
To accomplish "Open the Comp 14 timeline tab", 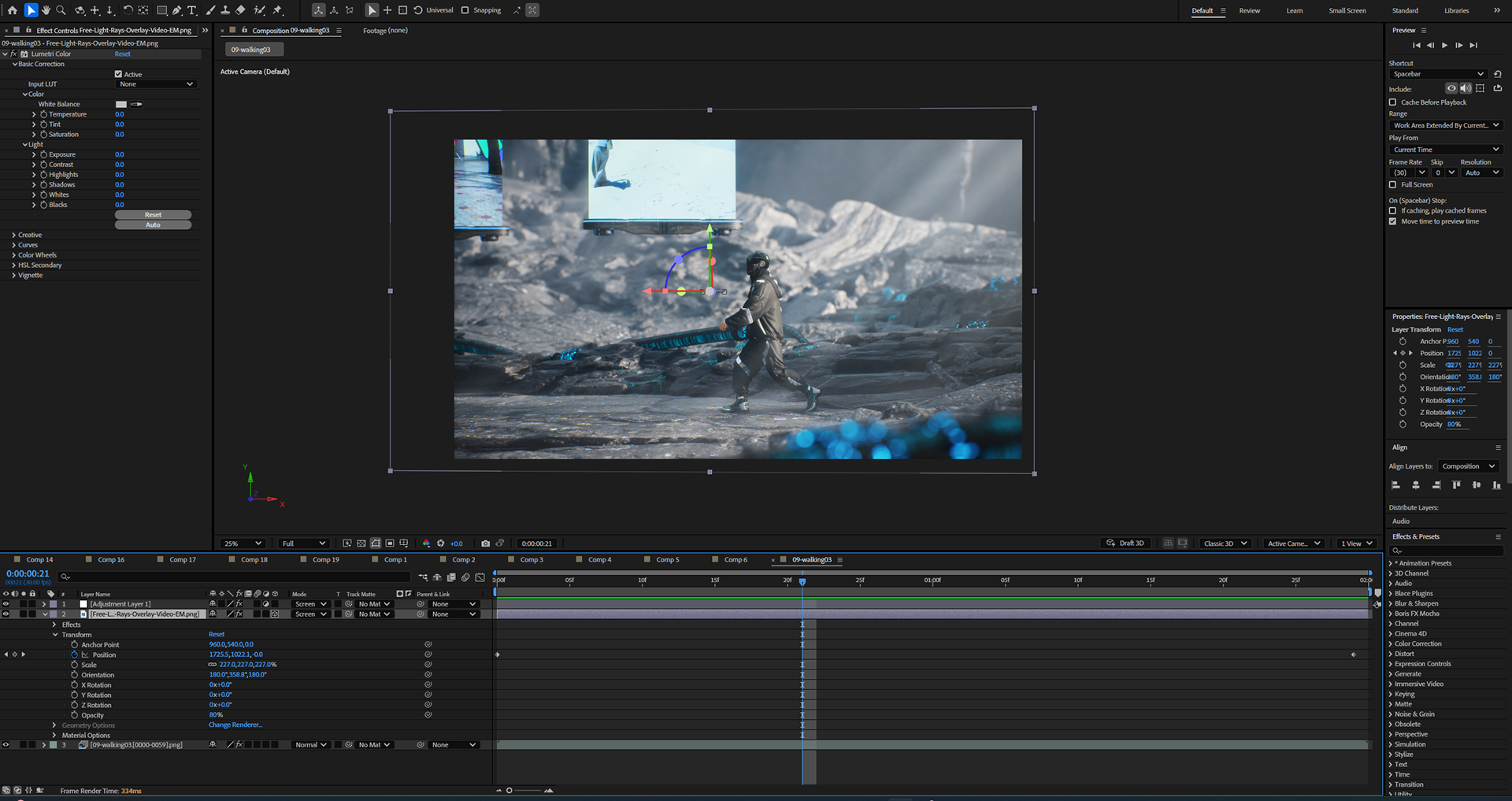I will (39, 560).
